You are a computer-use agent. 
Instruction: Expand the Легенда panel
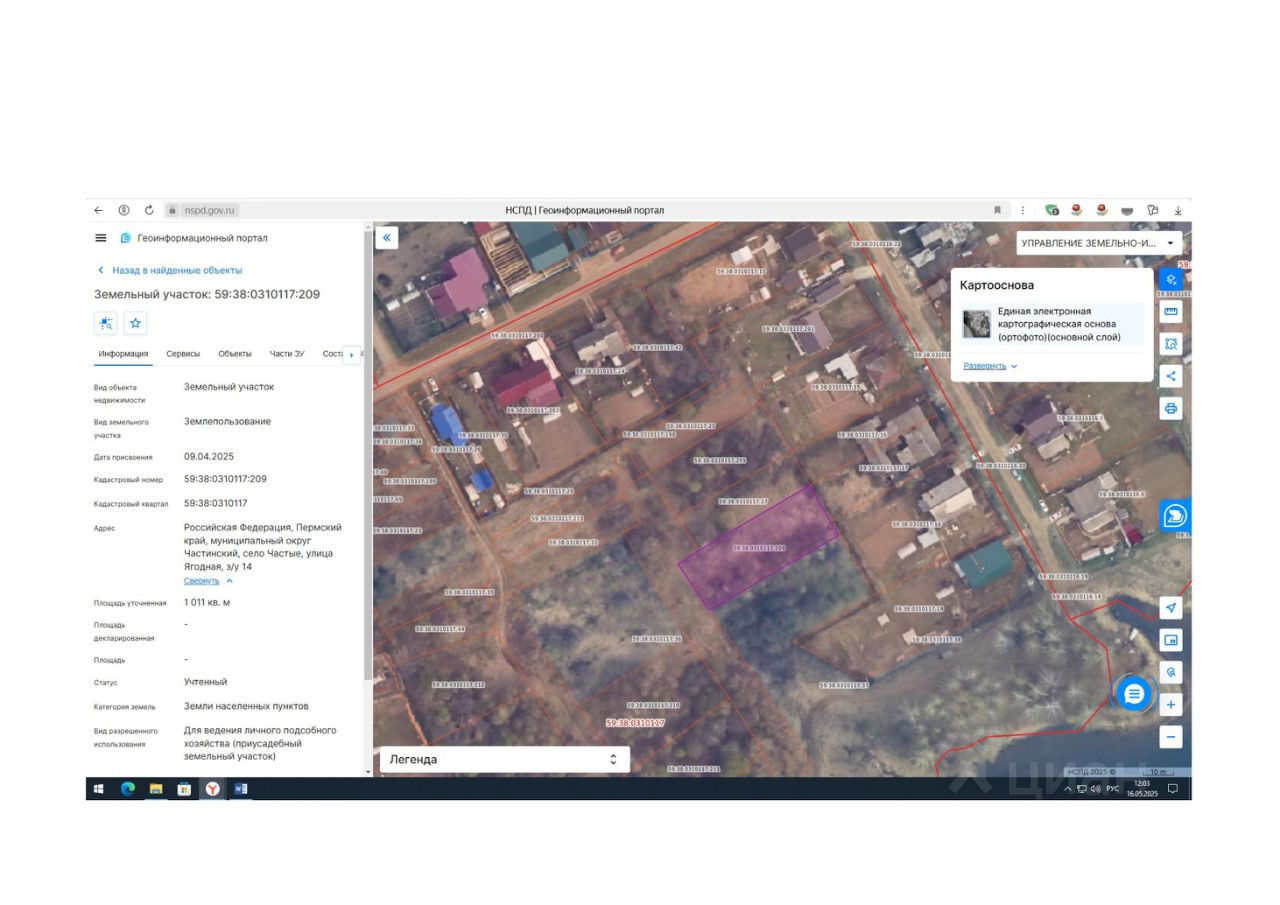(505, 759)
